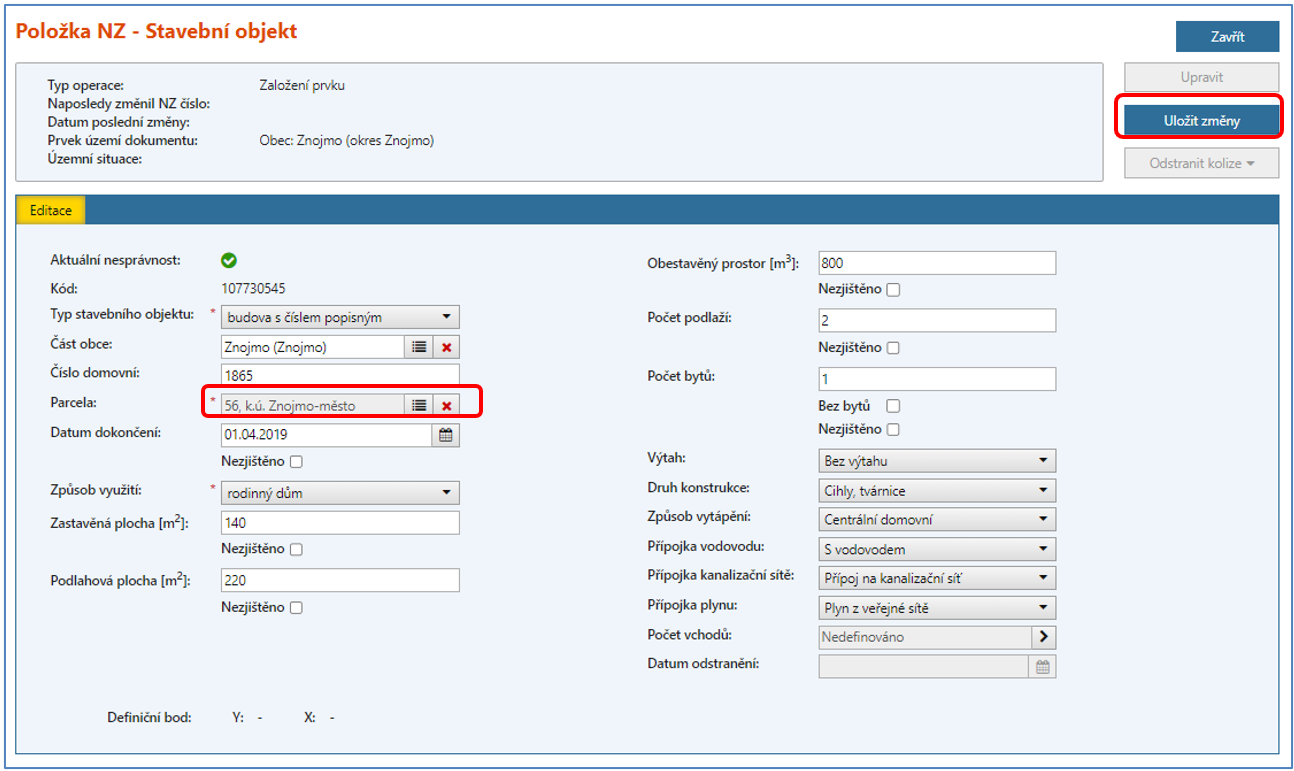The image size is (1294, 771).
Task: Expand Typ stavebního objektu dropdown
Action: pos(339,318)
